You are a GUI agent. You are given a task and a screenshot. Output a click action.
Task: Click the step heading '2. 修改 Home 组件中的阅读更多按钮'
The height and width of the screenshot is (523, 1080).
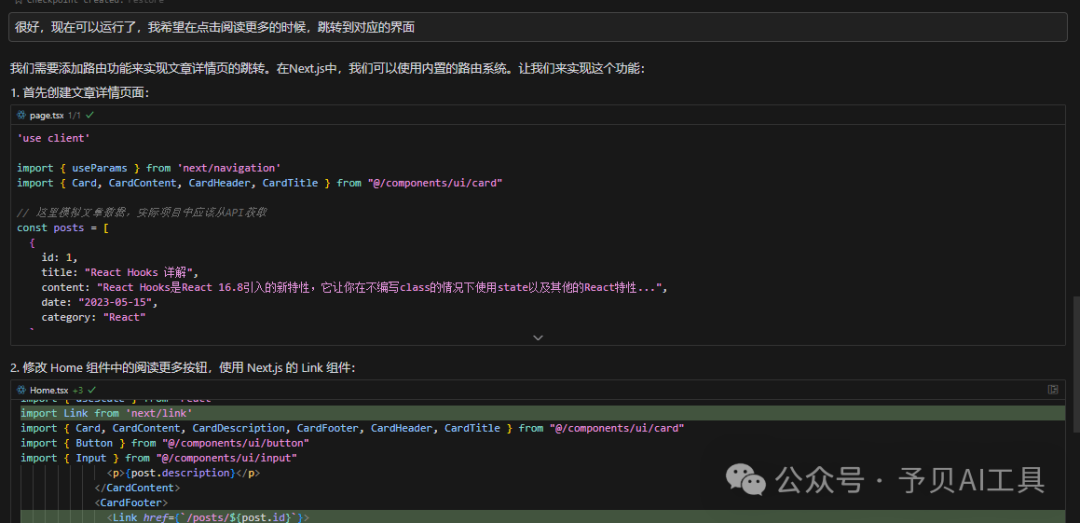click(x=183, y=368)
